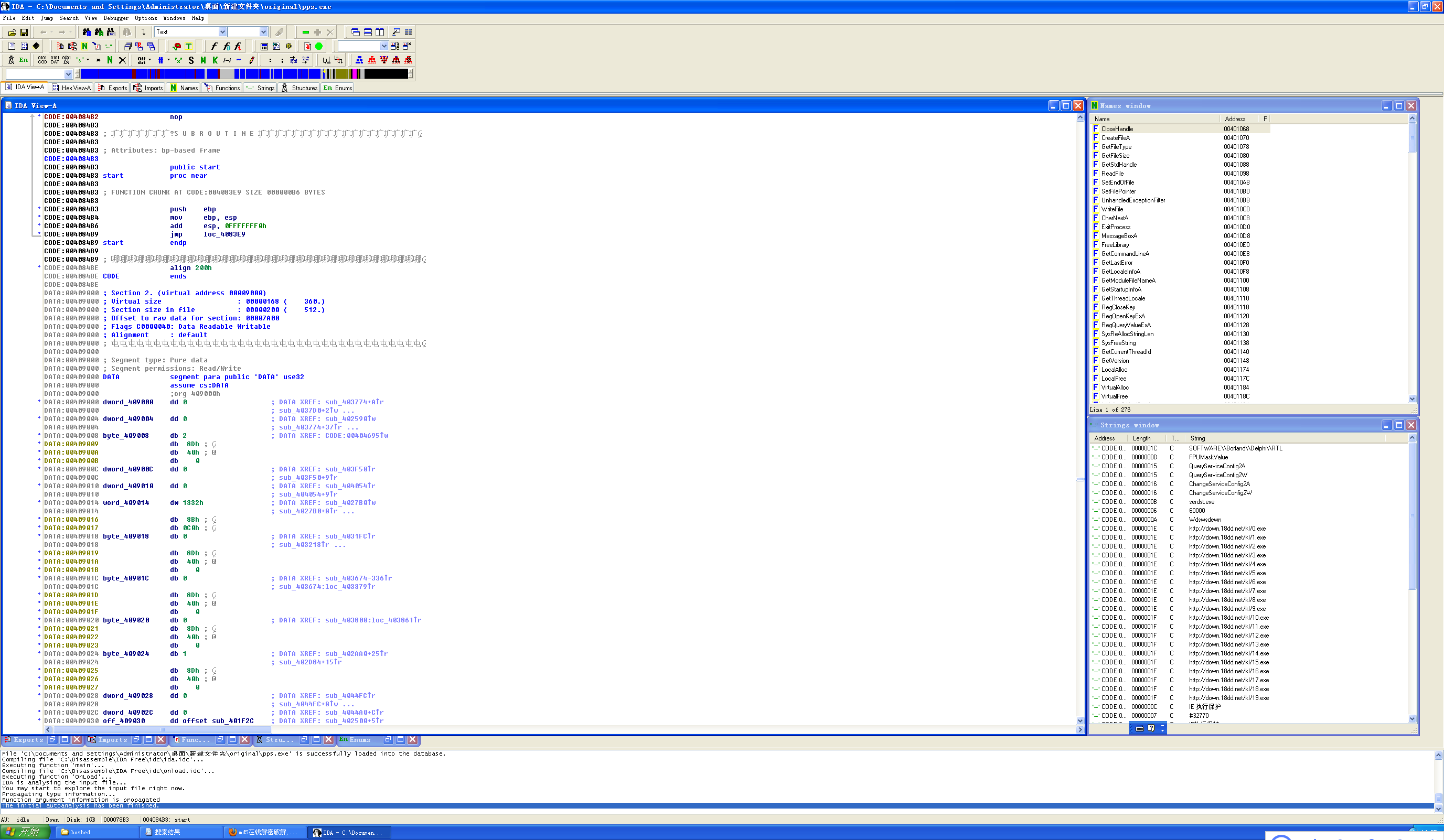Click the green circle toolbar icon
1444x840 pixels.
319,47
